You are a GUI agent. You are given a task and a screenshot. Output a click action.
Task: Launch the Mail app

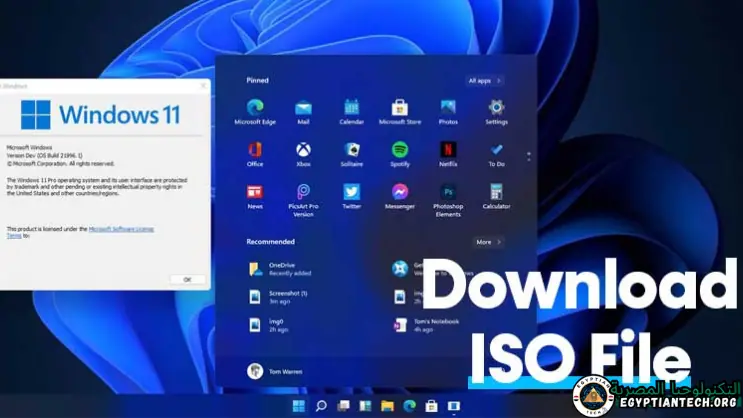[303, 112]
